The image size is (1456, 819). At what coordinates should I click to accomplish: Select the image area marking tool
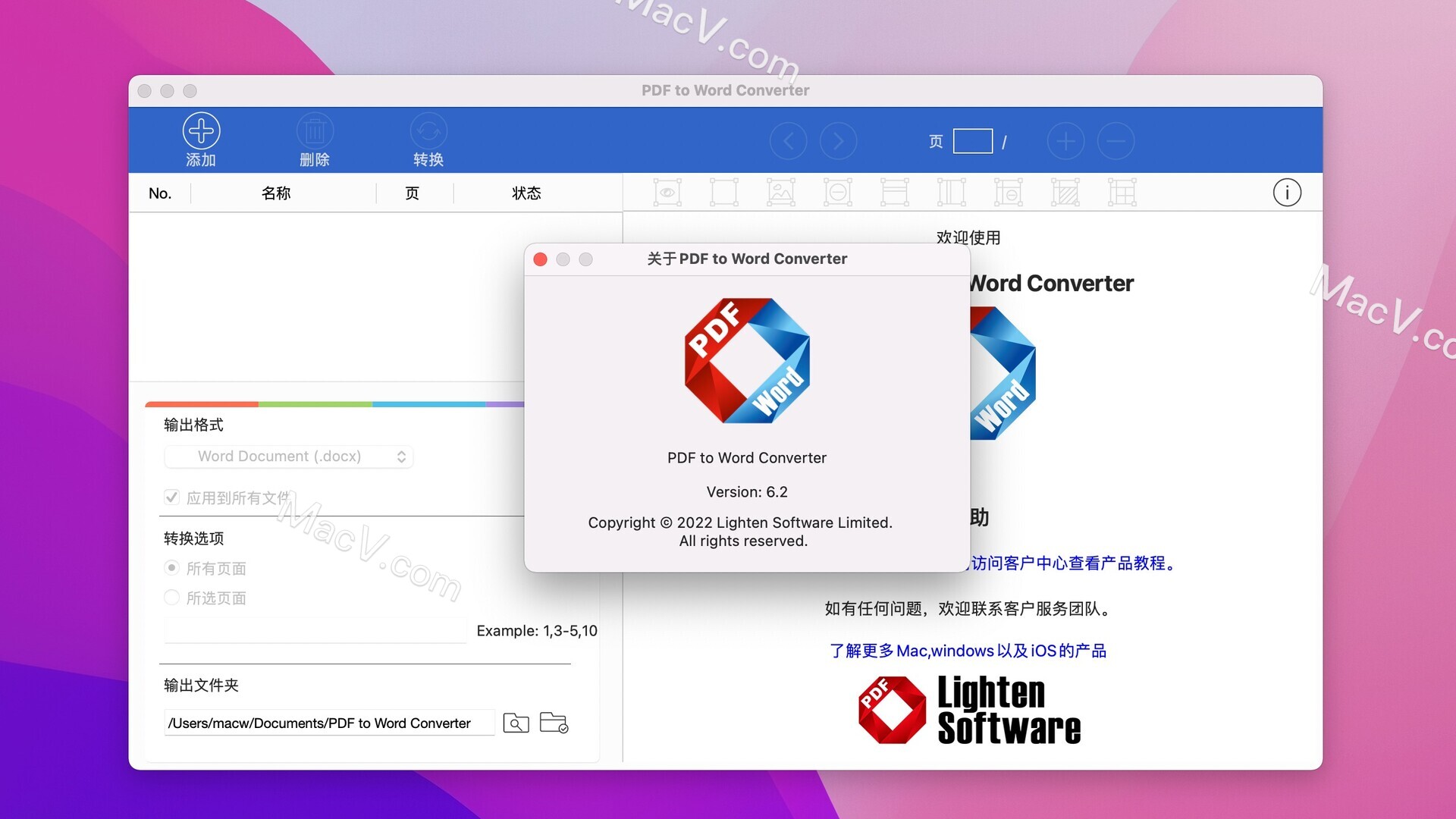[x=781, y=193]
